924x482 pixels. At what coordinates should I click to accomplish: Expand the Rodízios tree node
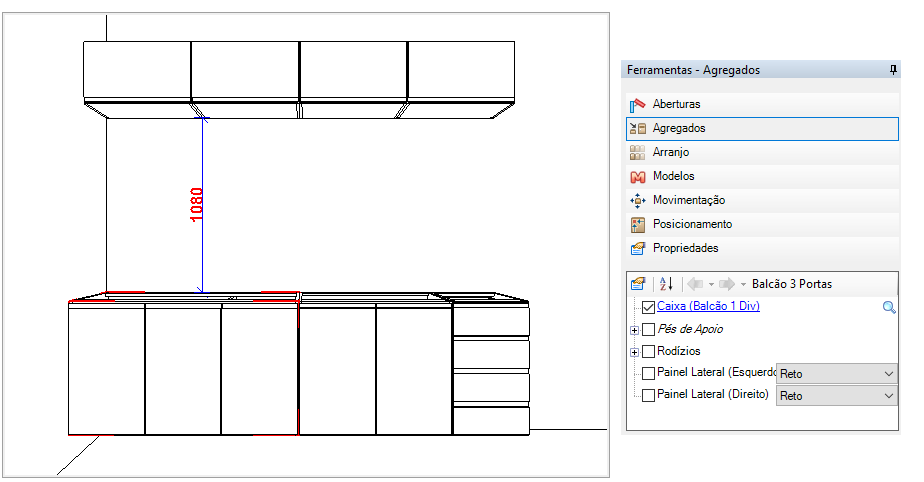tap(634, 353)
